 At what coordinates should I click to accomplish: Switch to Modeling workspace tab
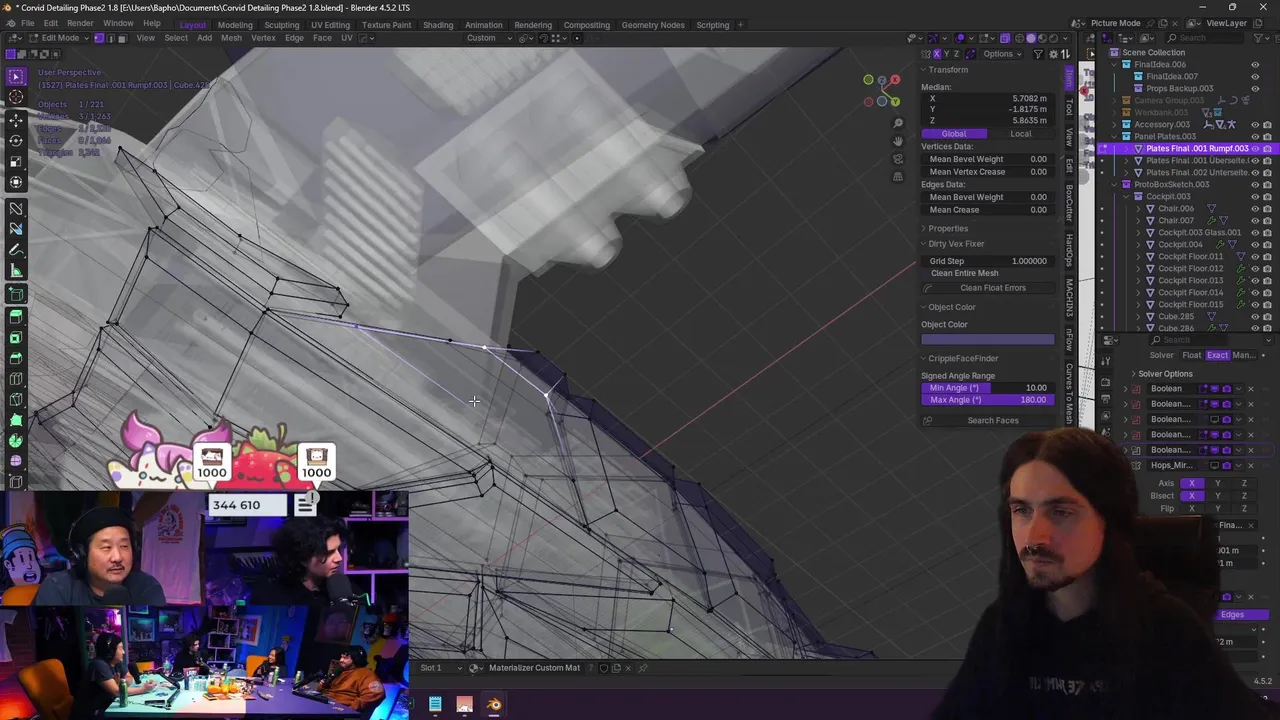[235, 25]
